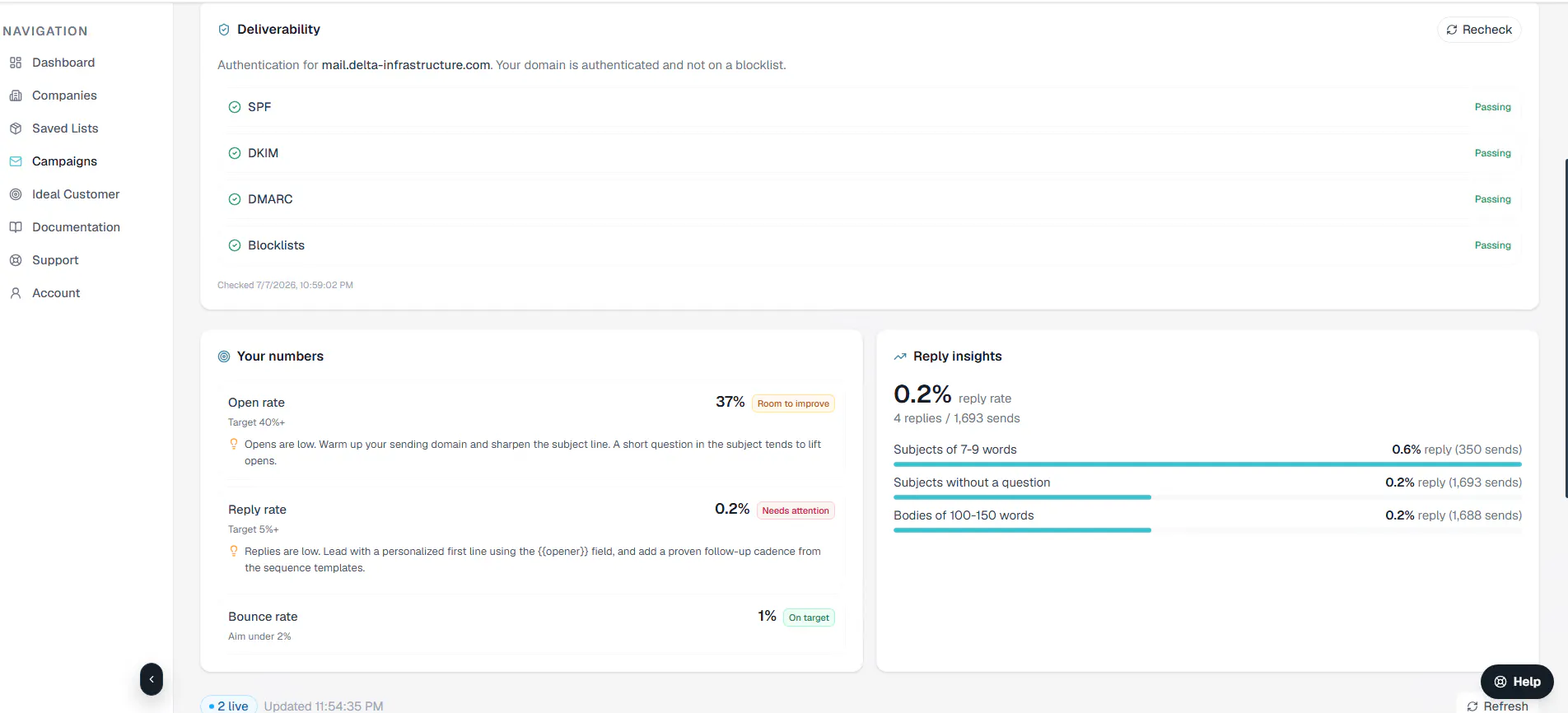Screen dimensions: 1568x713
Task: Click the Ideal Customer target icon
Action: (x=16, y=194)
